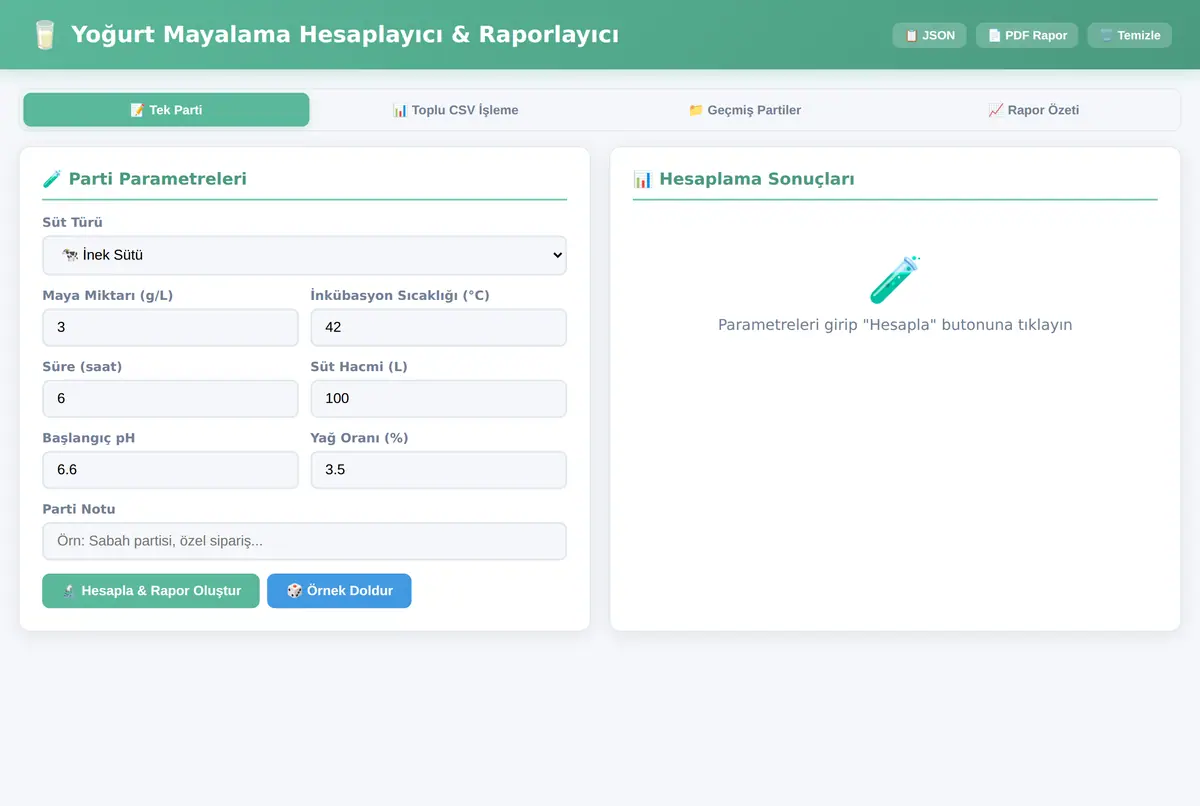Click the Parti Parametreleri heading

[x=144, y=179]
